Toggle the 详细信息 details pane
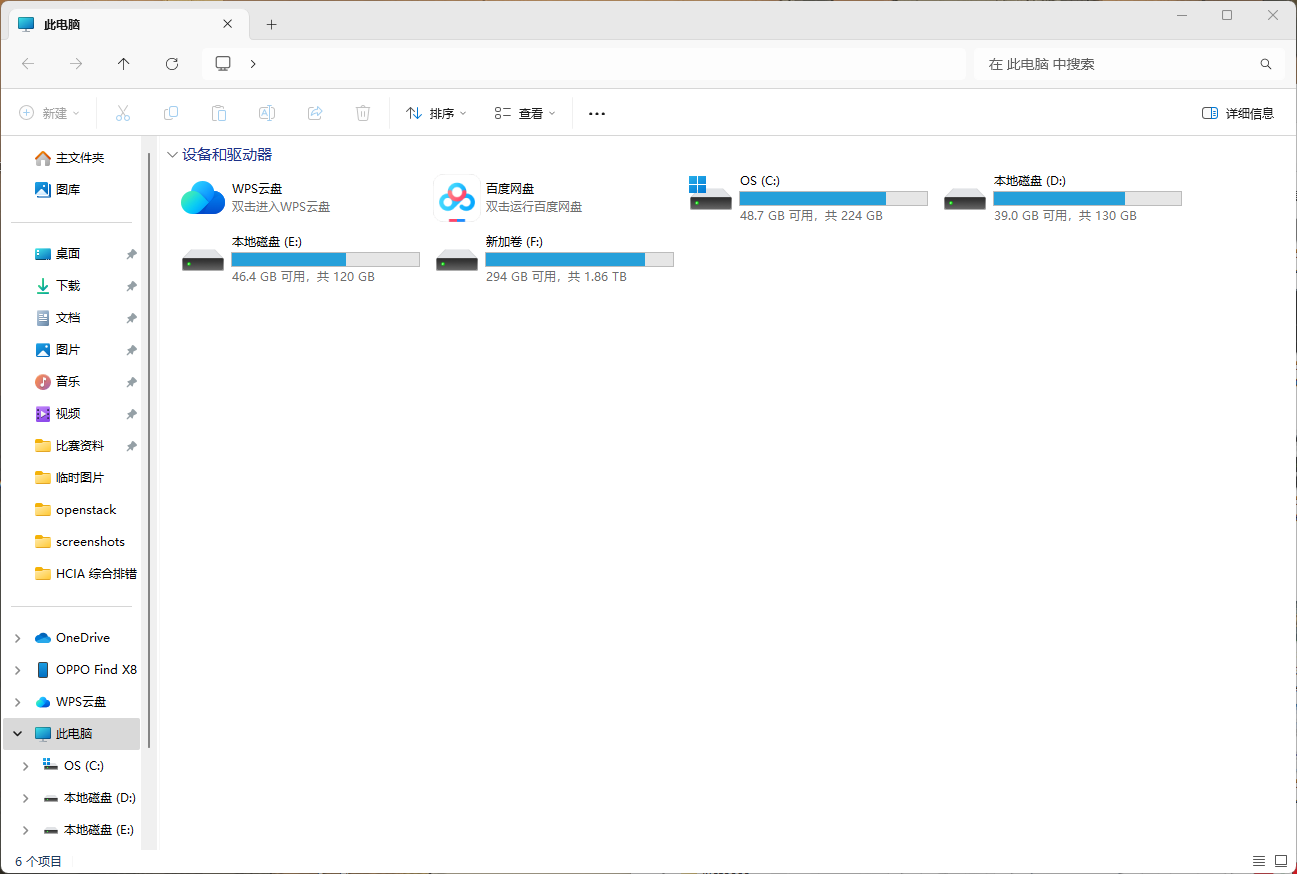This screenshot has width=1297, height=874. (1238, 113)
